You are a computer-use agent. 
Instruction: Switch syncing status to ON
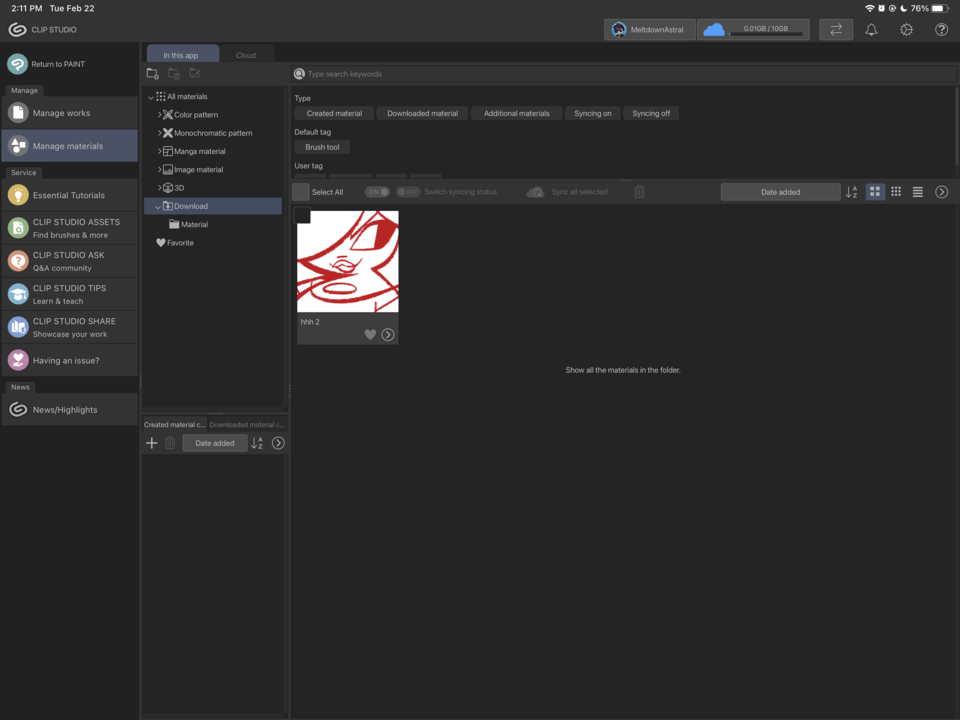(375, 191)
